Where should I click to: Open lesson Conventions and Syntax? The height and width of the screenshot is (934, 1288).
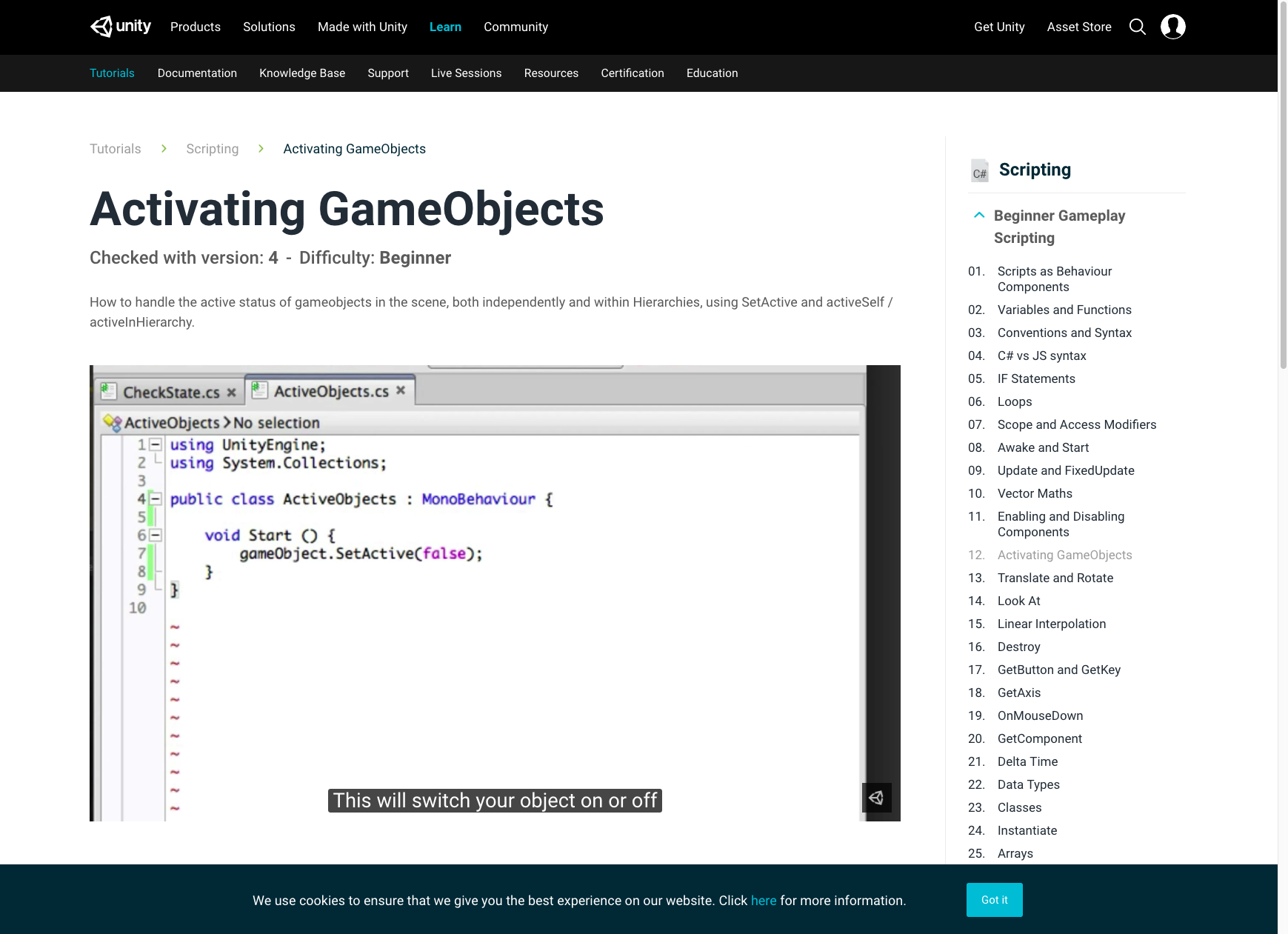1064,333
